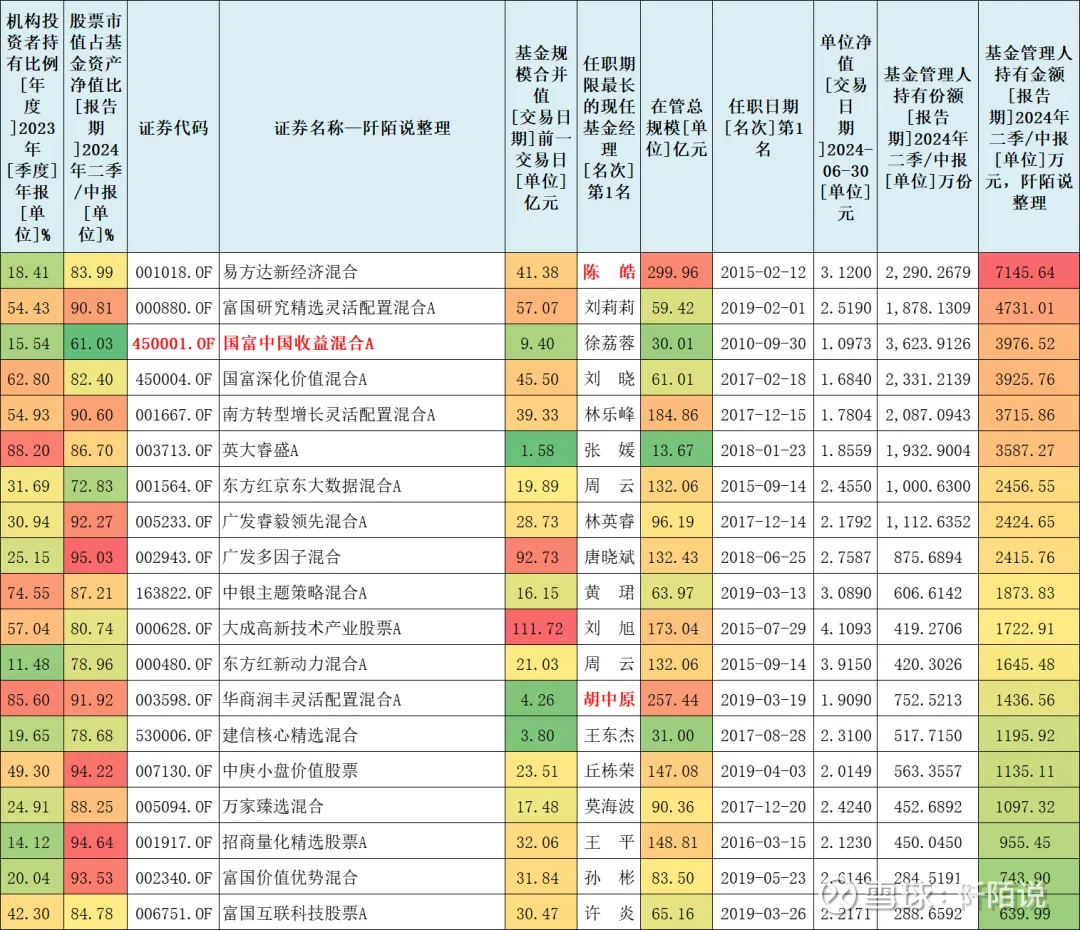
Task: Select red manager name 胡中原
Action: (609, 700)
